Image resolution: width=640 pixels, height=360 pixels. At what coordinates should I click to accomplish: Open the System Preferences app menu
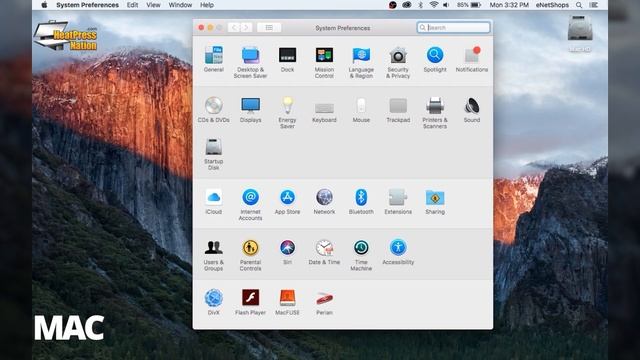(87, 5)
